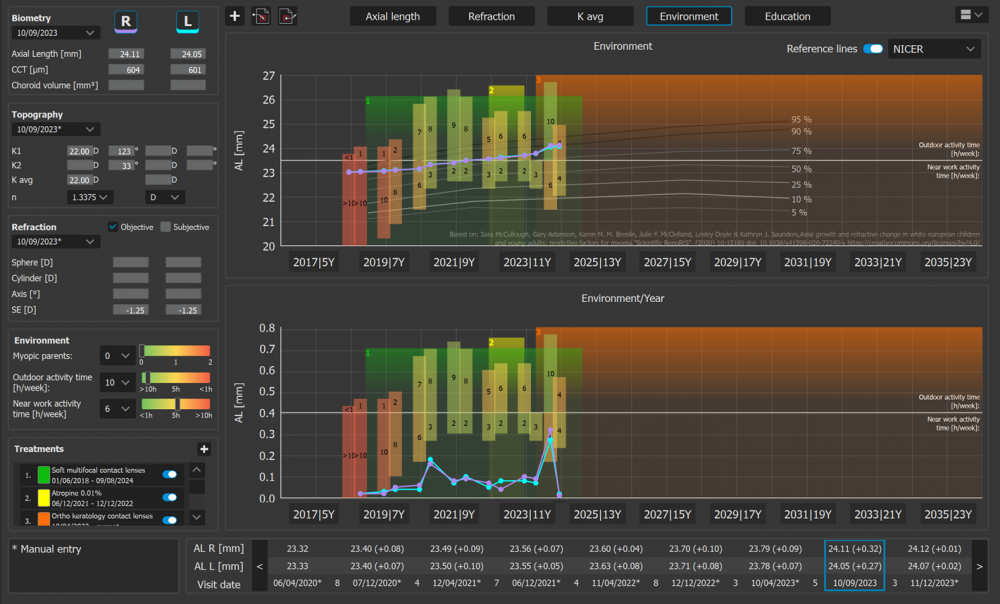Click the near work activity time slider
Screen dimensions: 1000x604
(x=175, y=404)
